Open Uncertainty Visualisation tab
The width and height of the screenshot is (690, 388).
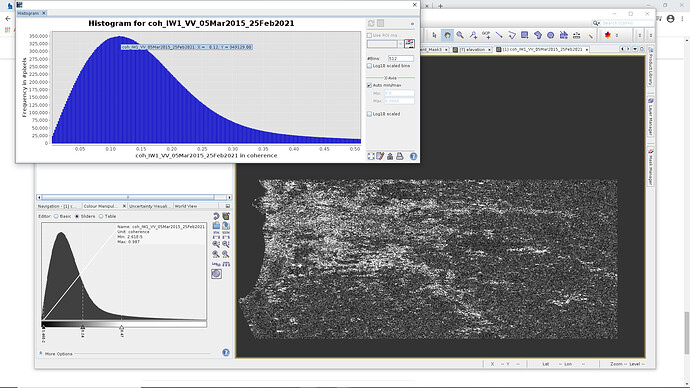point(149,206)
